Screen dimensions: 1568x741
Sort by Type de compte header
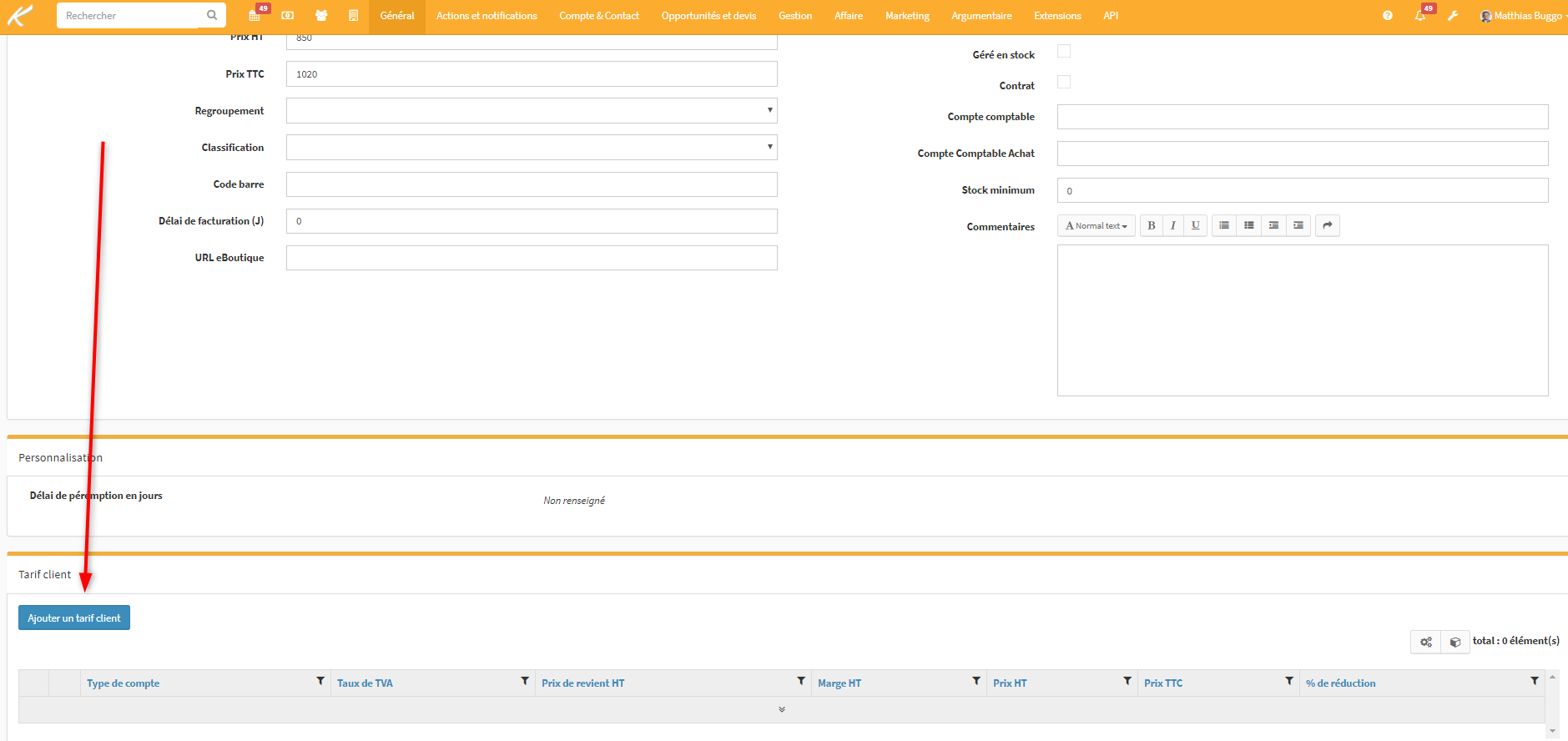click(124, 683)
